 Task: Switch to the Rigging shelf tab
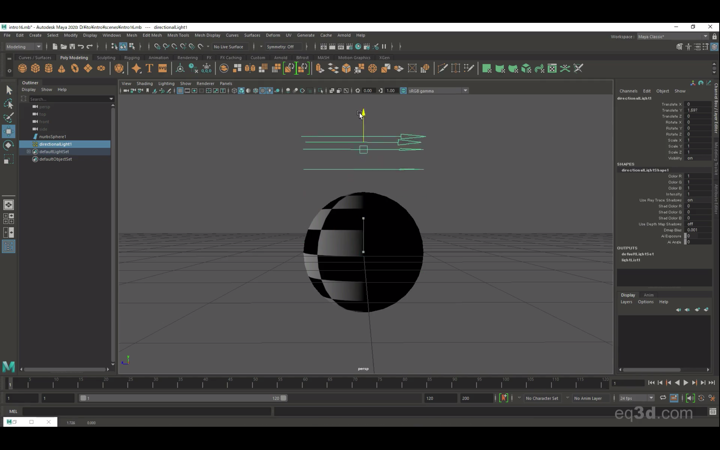(x=132, y=57)
